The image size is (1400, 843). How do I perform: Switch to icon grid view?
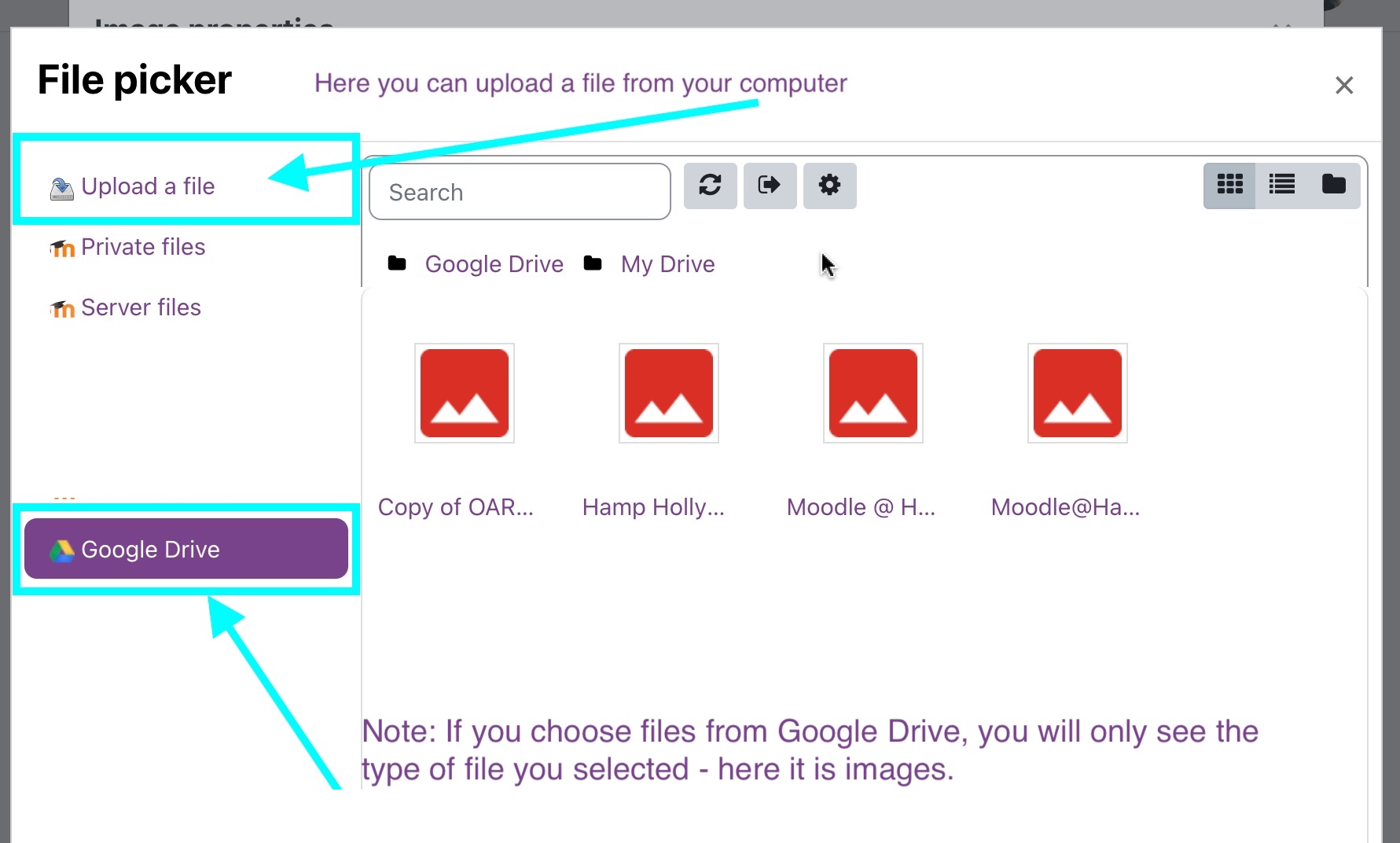tap(1229, 186)
